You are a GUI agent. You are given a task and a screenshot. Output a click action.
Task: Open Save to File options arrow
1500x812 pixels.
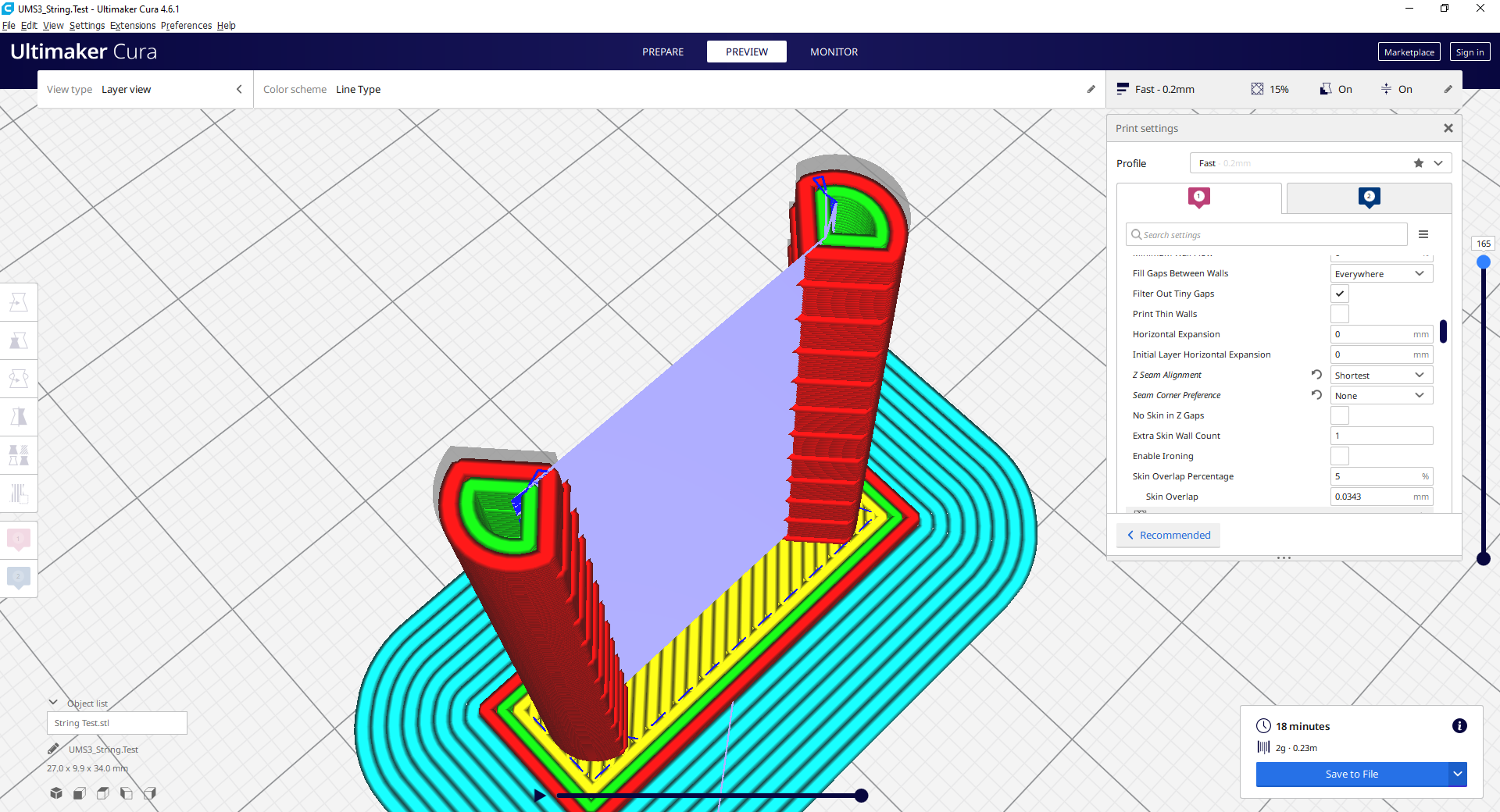(1458, 775)
